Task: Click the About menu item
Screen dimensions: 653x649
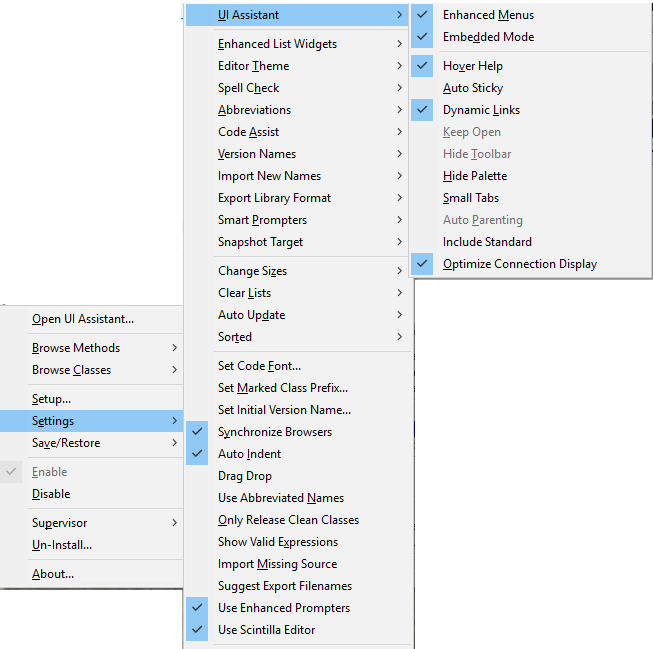Action: tap(53, 574)
